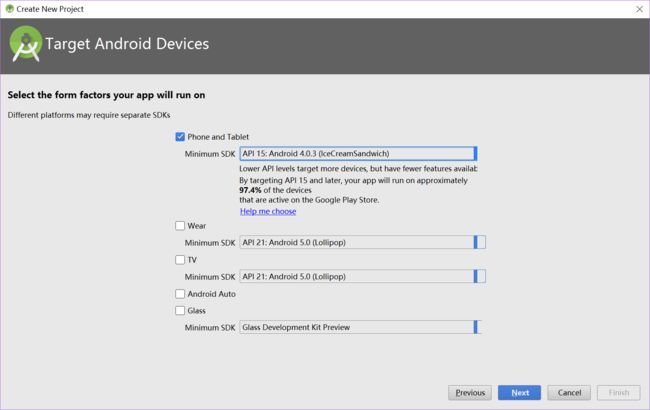Check the Glass form factor checkbox
650x410 pixels.
tap(180, 311)
